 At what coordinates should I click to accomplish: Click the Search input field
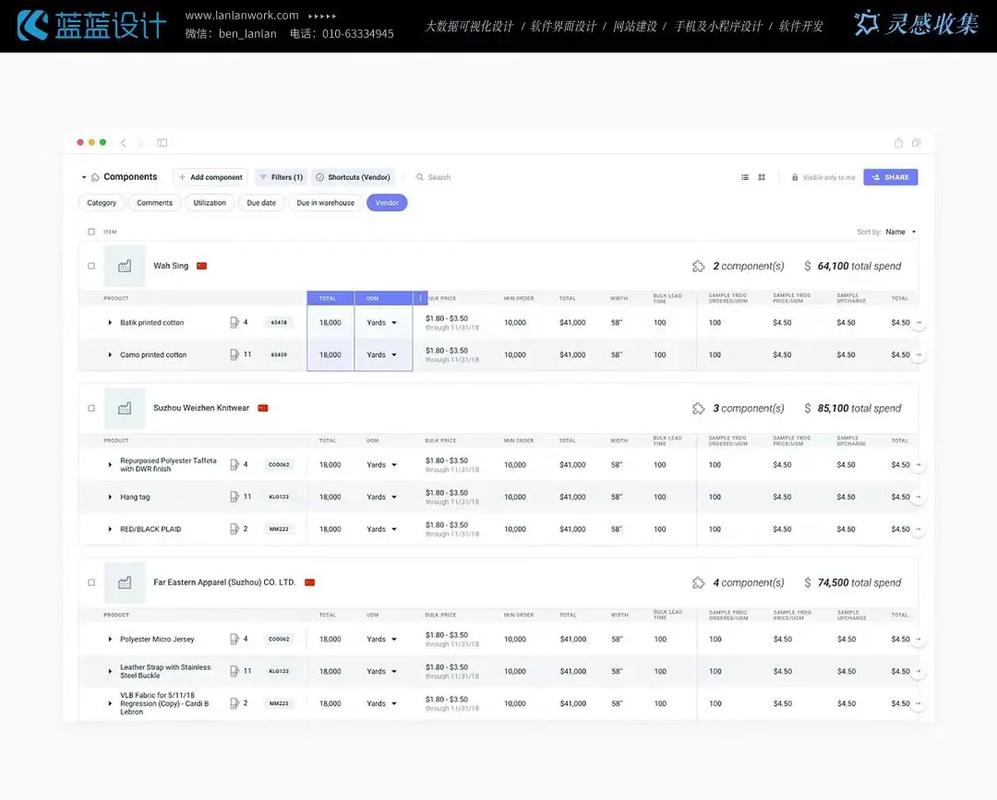click(439, 177)
